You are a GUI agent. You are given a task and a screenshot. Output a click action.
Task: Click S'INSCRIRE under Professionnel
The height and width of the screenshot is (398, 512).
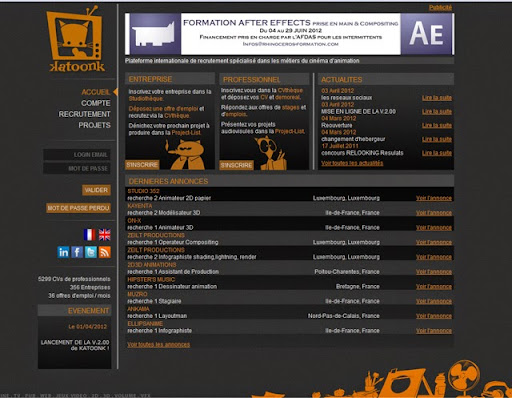[236, 165]
